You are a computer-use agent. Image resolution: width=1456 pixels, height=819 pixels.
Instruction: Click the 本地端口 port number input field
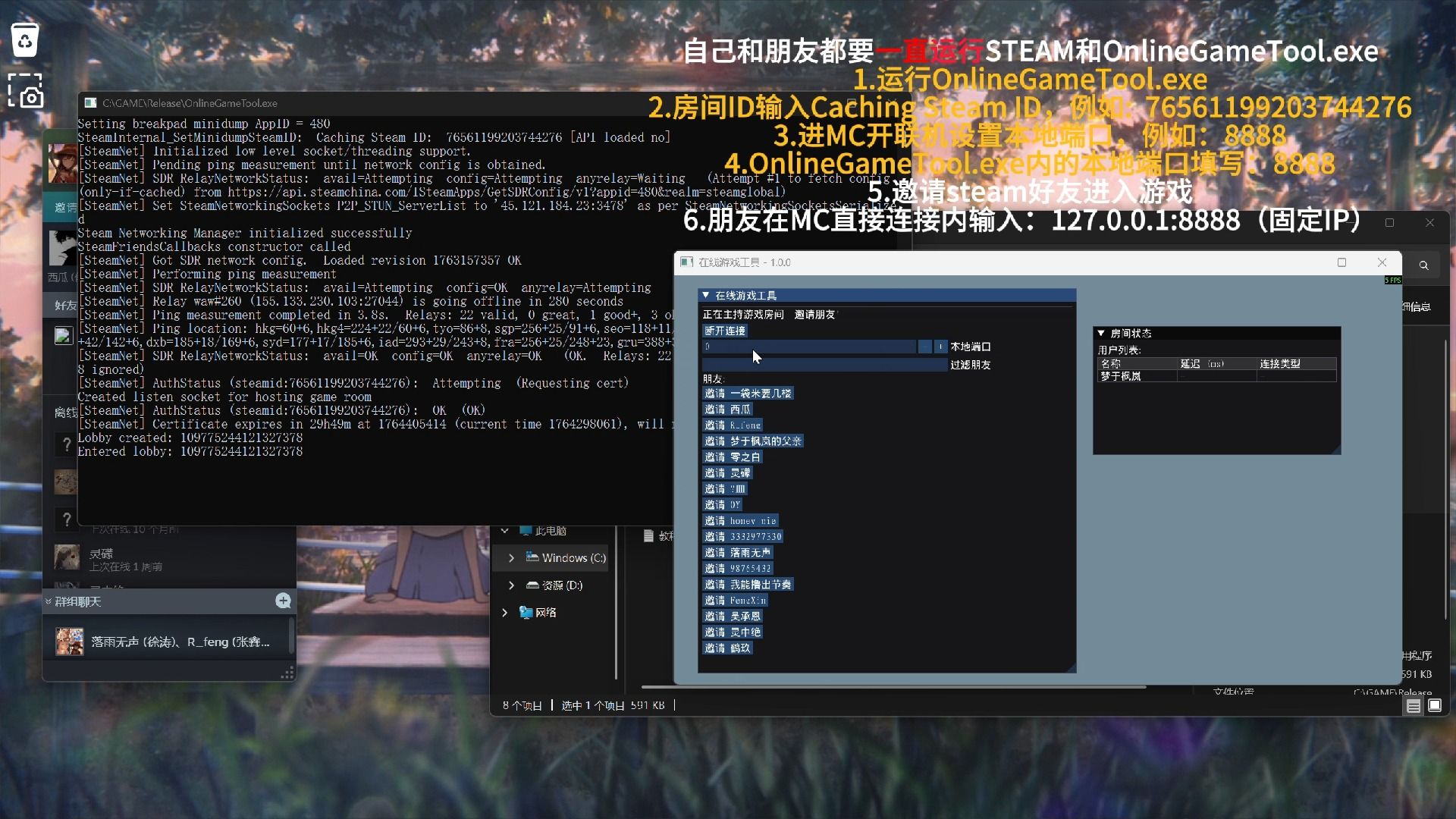808,347
